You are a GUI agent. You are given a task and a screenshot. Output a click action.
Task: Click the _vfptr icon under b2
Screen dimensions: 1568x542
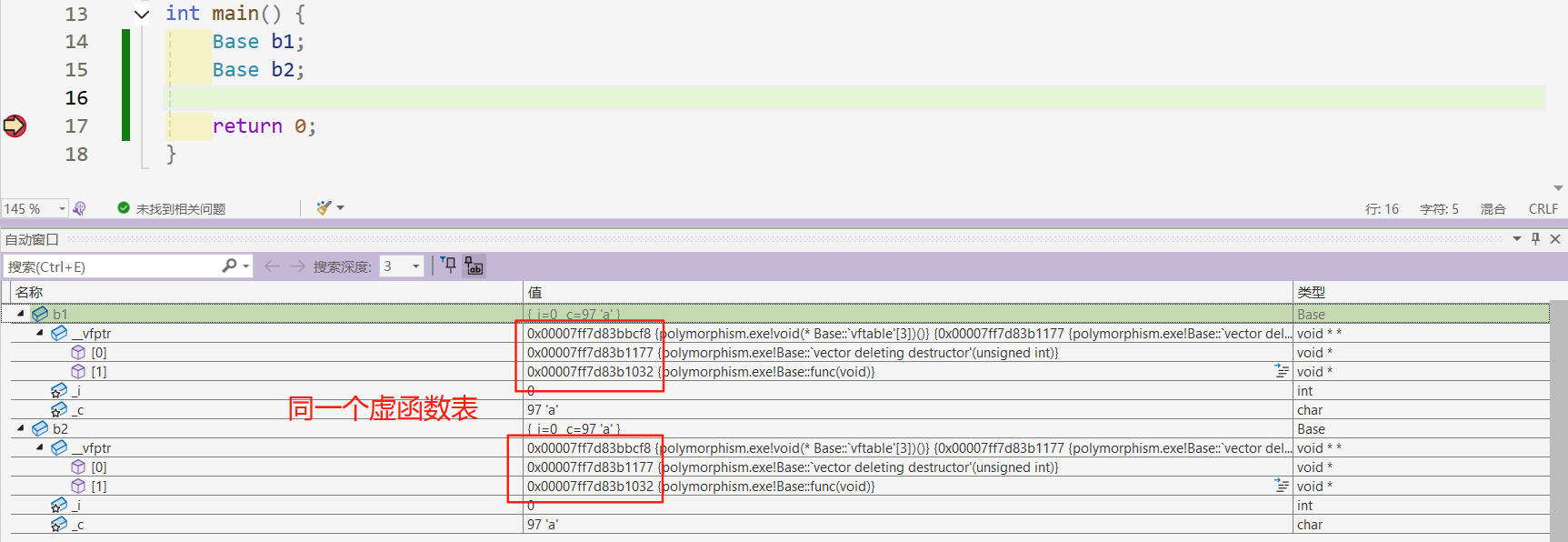[59, 448]
